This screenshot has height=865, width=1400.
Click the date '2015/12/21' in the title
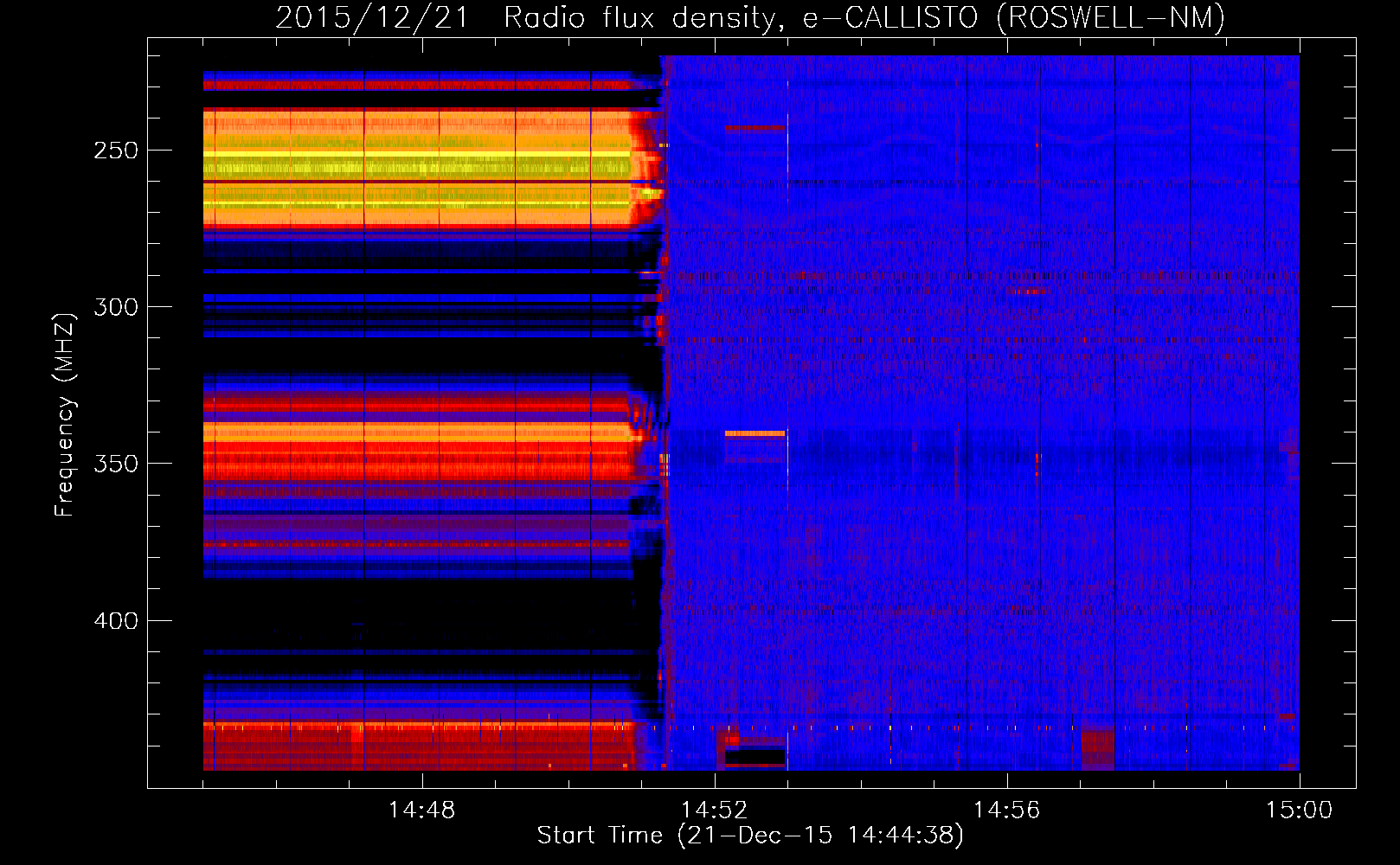tap(372, 18)
